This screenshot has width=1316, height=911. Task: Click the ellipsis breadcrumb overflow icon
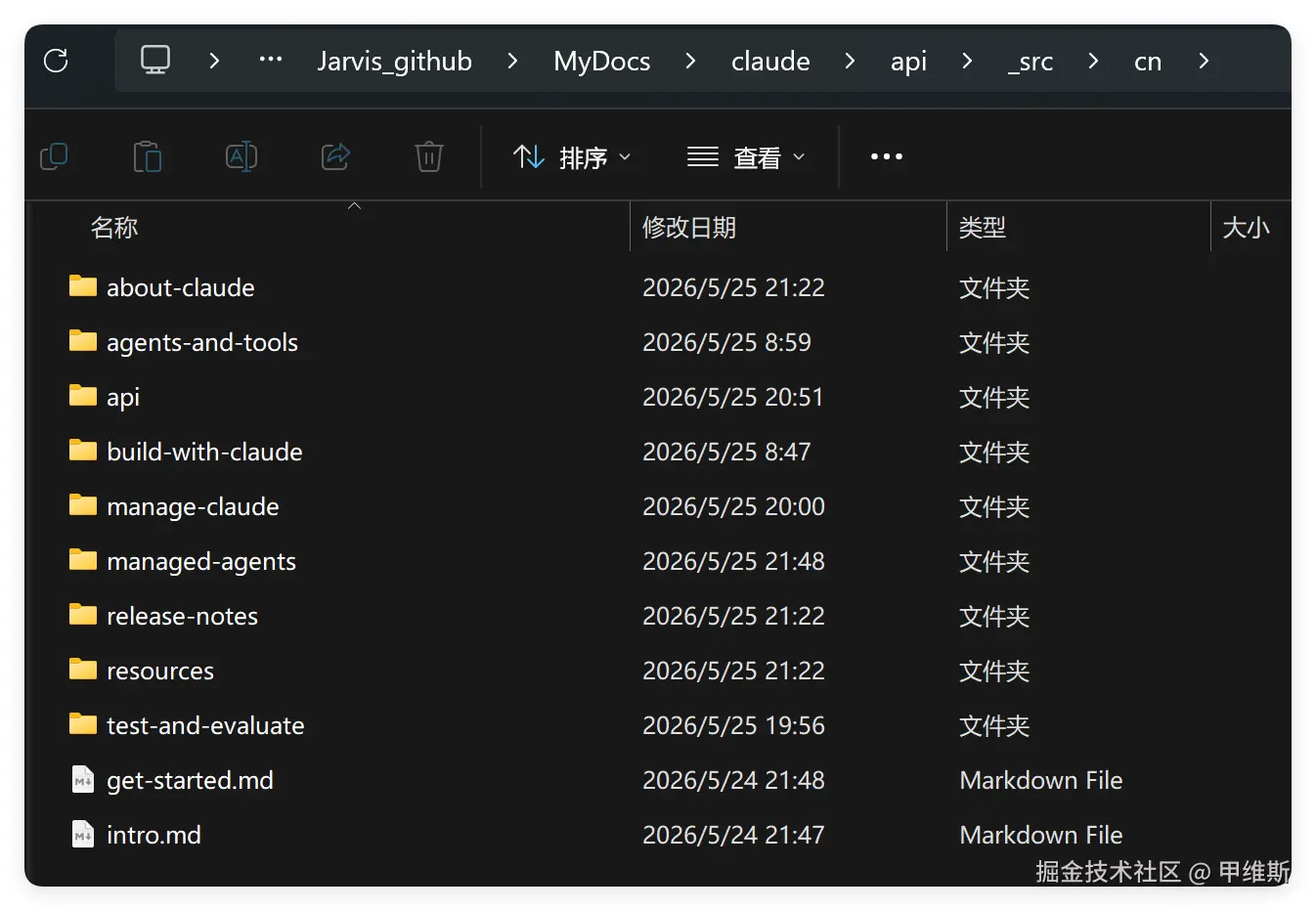coord(271,60)
